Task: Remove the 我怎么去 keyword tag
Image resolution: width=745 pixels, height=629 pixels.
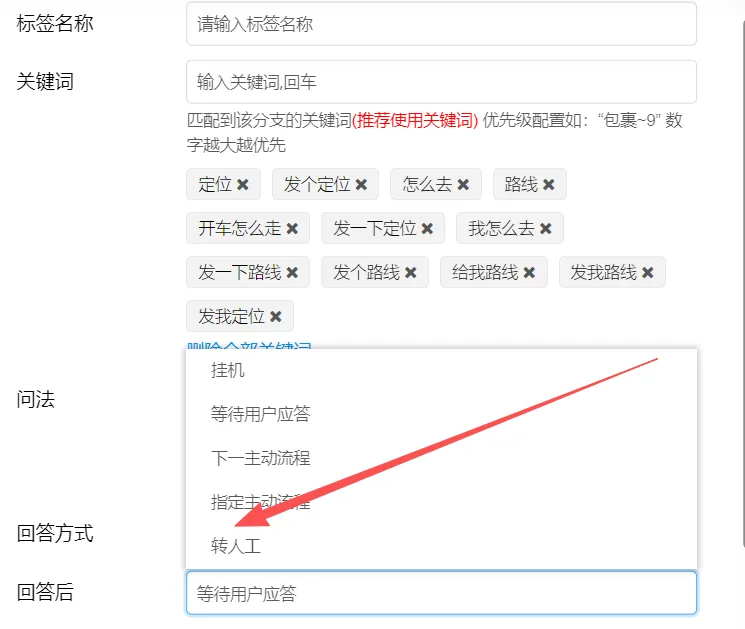Action: [546, 229]
